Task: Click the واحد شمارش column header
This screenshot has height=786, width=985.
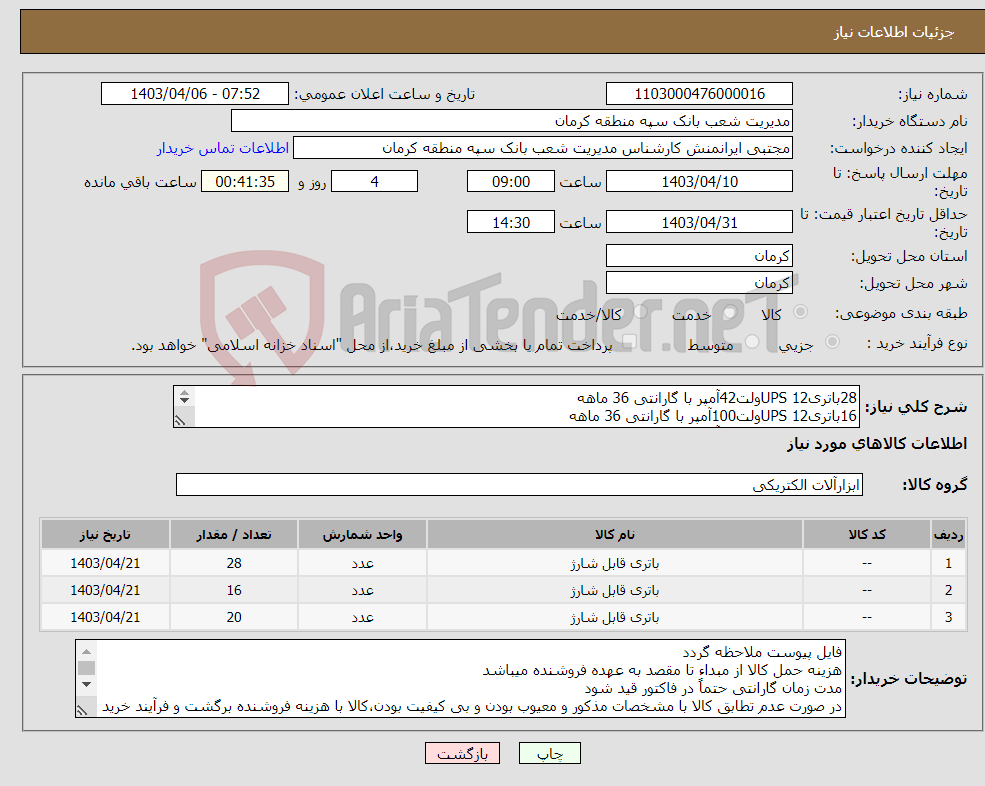Action: click(x=362, y=535)
